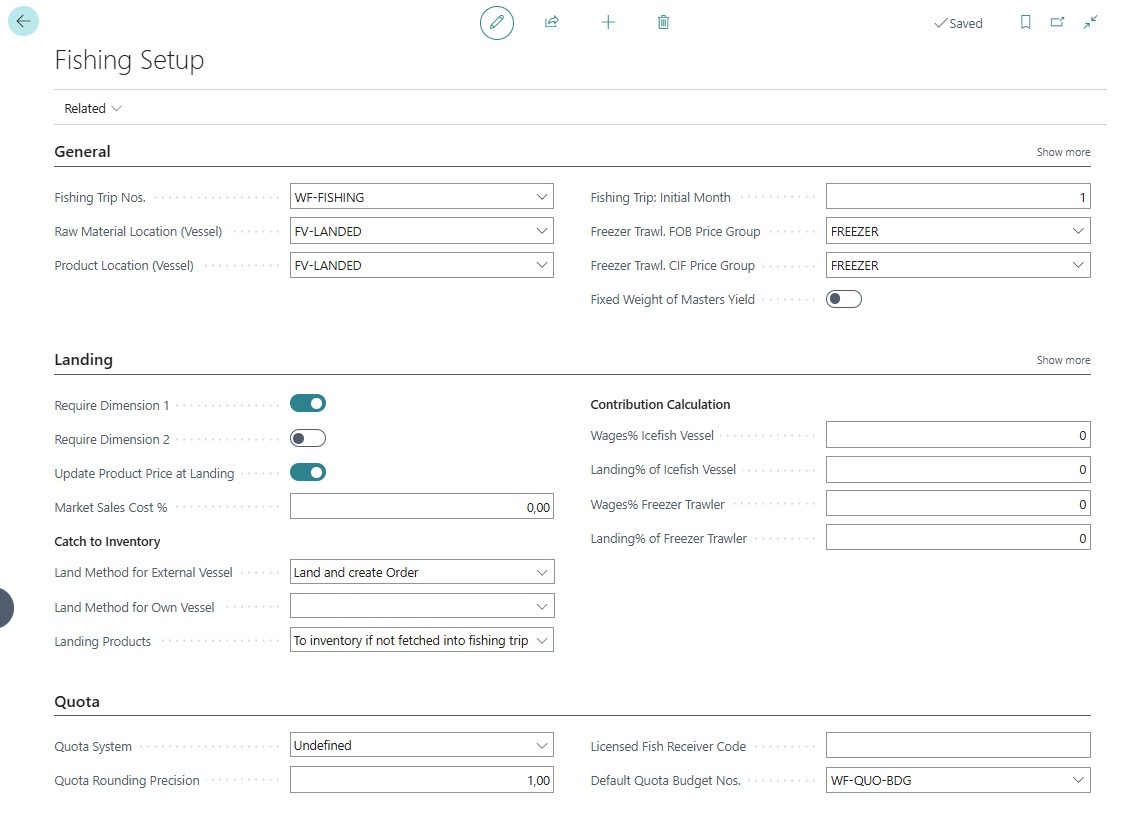Collapse the General section header

pos(82,152)
